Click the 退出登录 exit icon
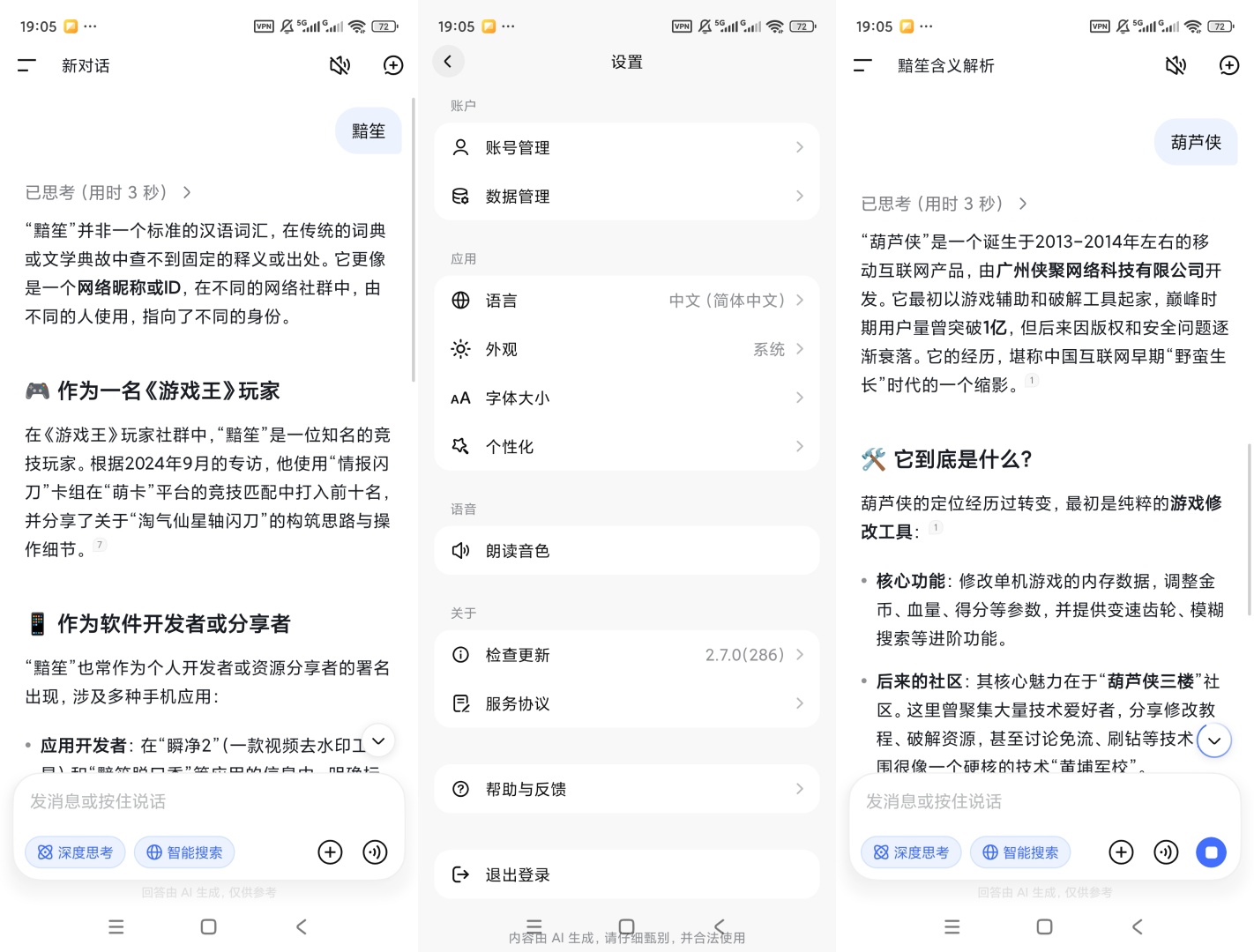Screen dimensions: 1254x952 click(x=460, y=874)
